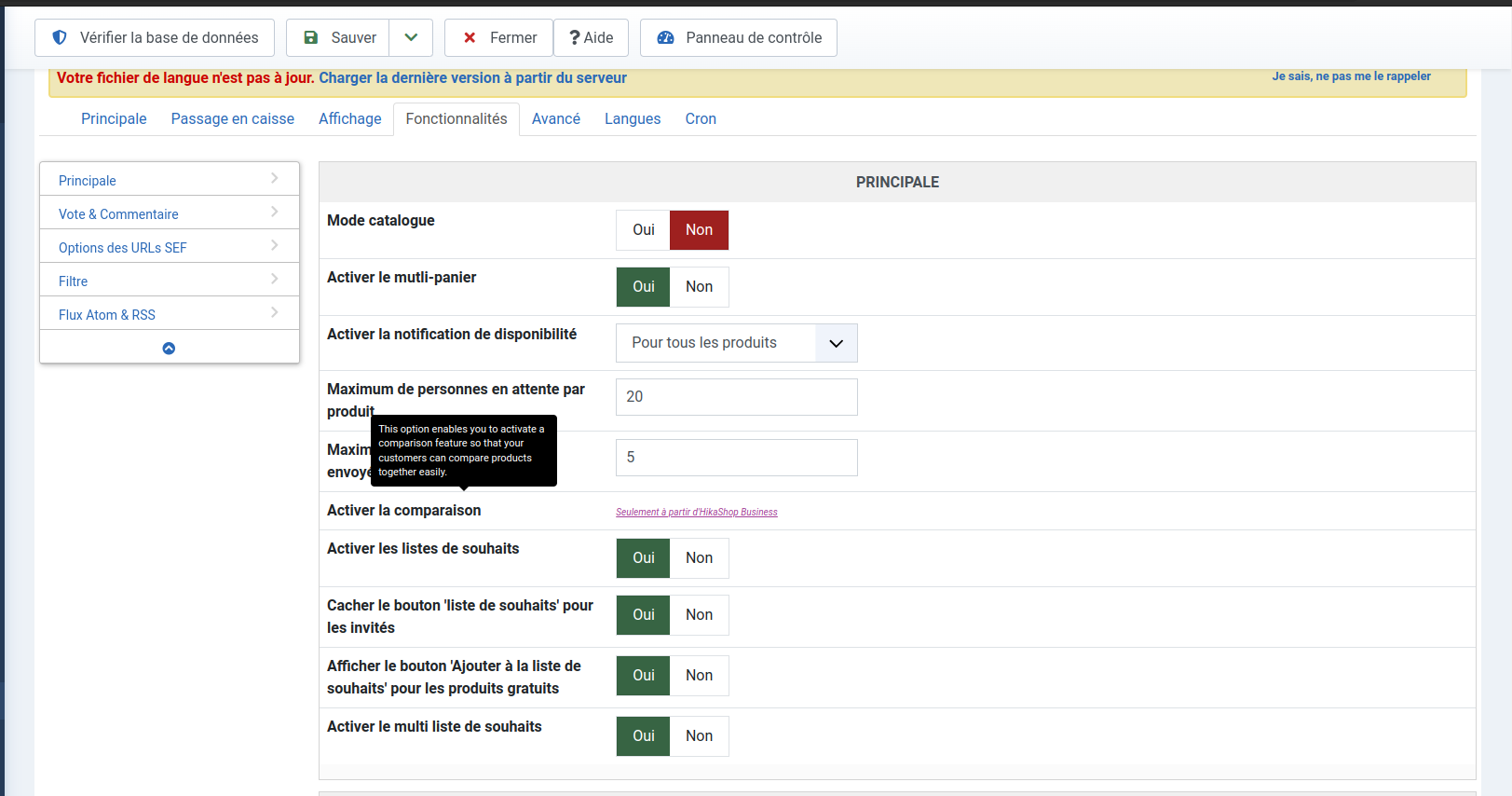Open availability notification dropdown
Screen dimensions: 1512x796
point(736,343)
